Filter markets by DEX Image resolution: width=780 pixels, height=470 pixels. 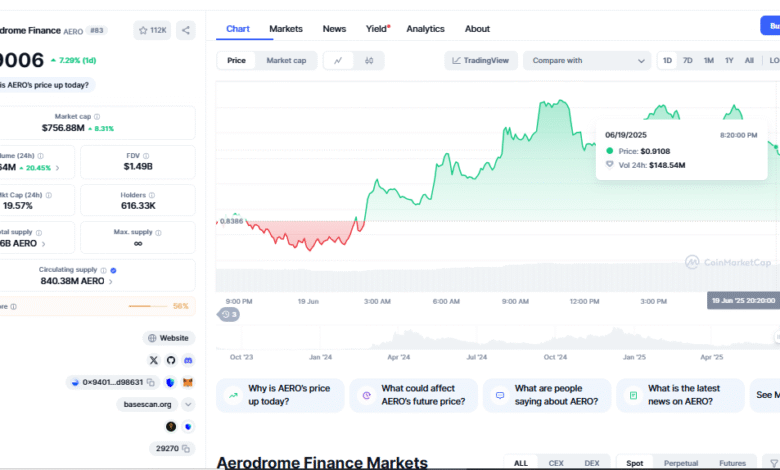[x=592, y=463]
